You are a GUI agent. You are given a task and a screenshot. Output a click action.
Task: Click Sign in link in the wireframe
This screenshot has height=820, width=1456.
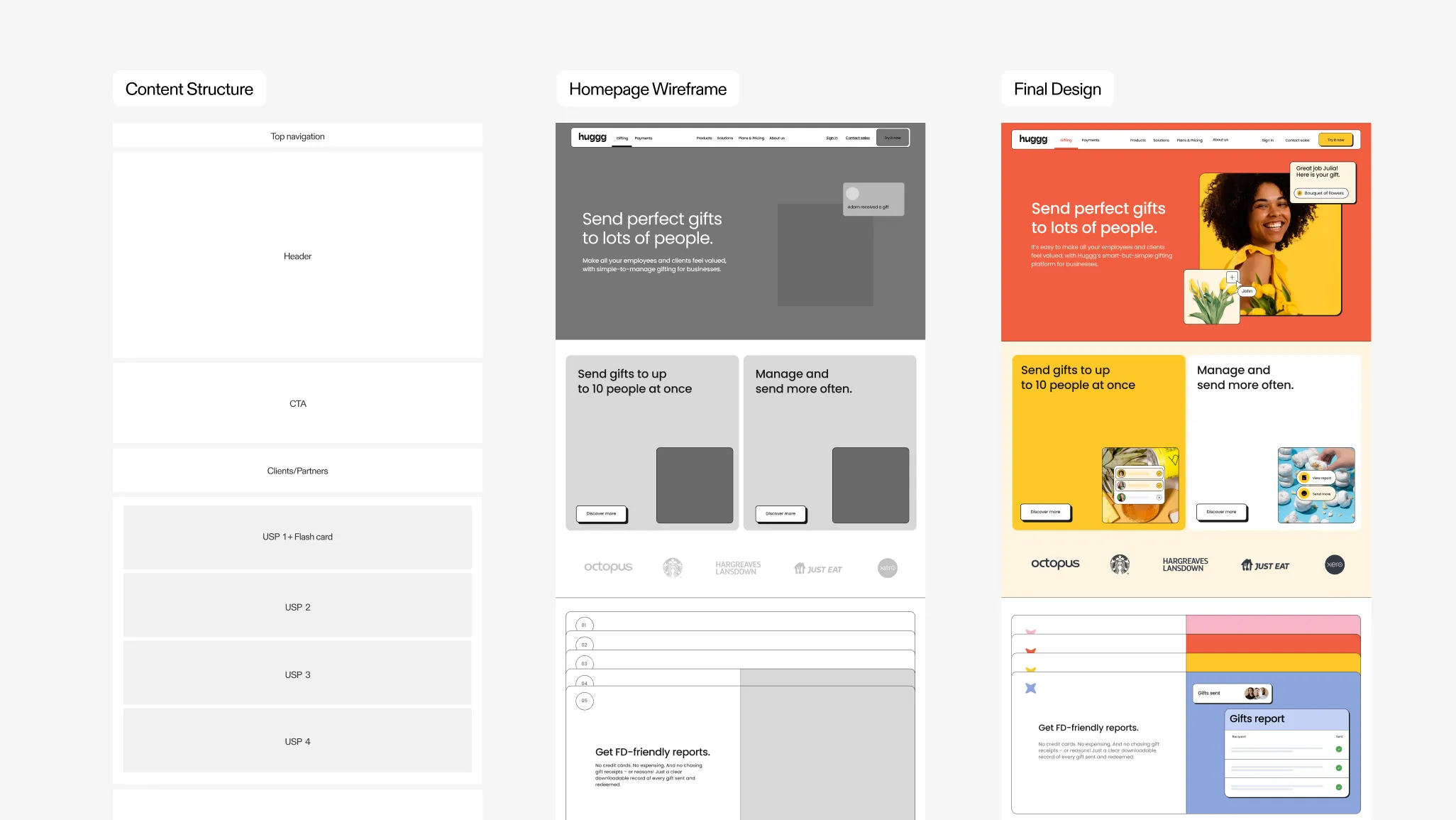coord(832,138)
